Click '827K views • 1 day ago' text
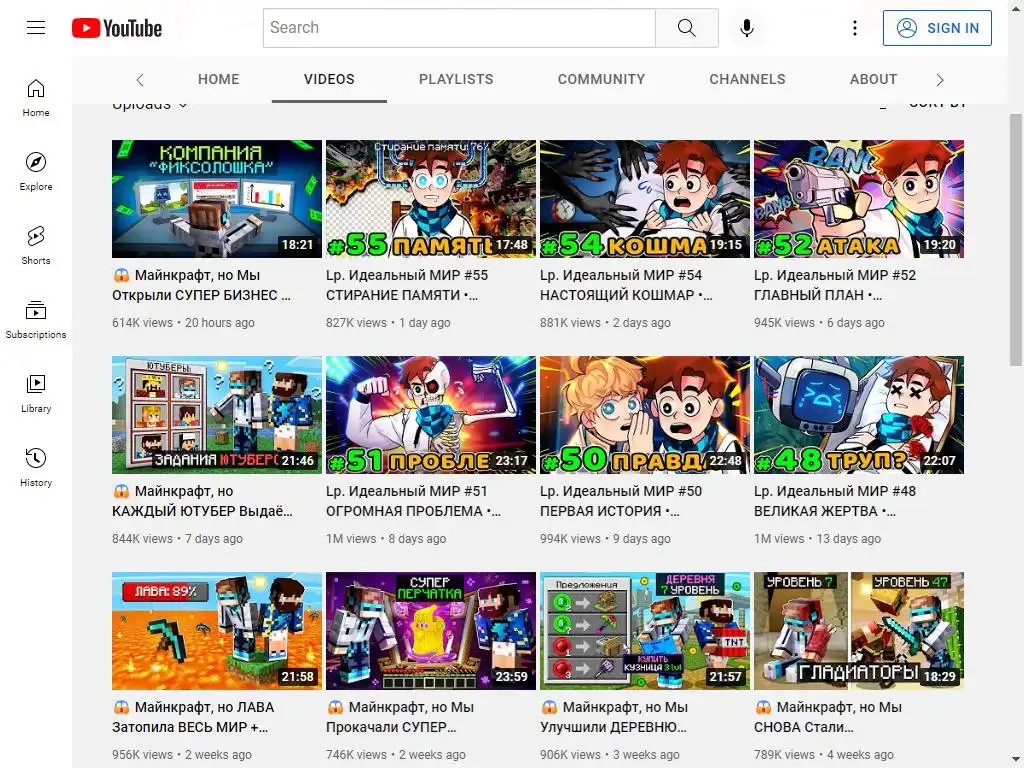1024x768 pixels. click(x=389, y=323)
